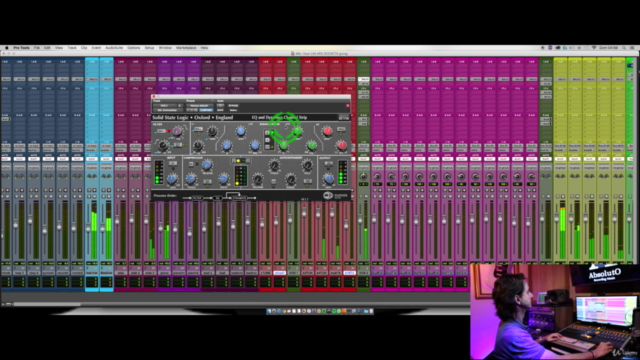Select Filter block in Process Order
This screenshot has height=360, width=640.
(x=197, y=198)
